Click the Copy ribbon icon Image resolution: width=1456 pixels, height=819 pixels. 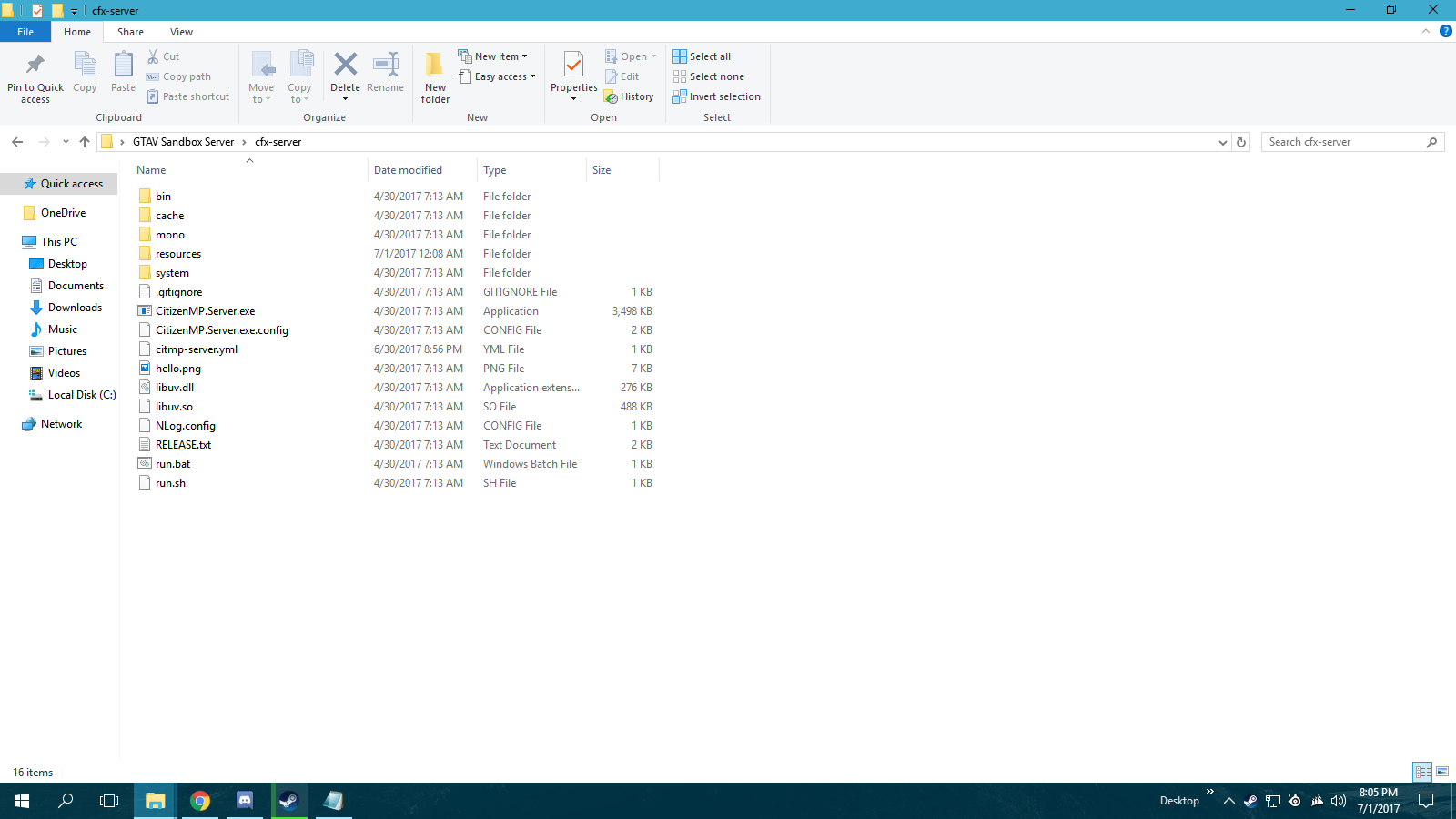pos(85,73)
